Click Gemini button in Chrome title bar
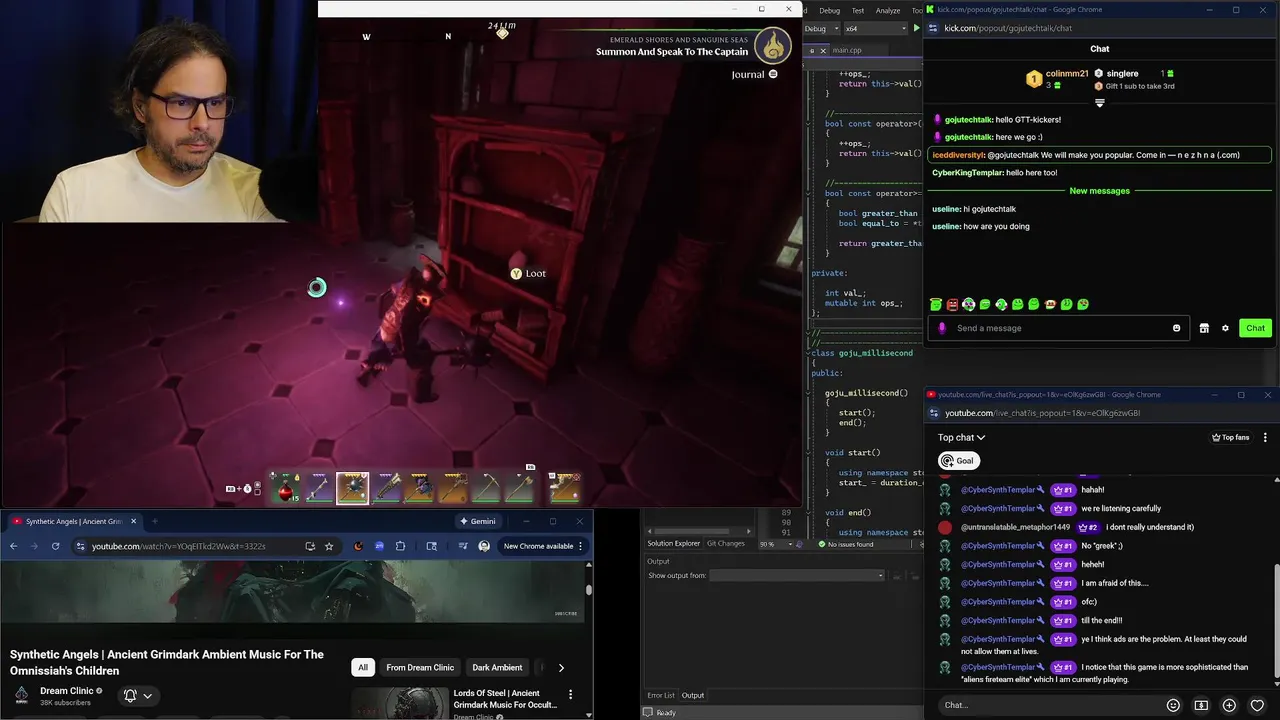The height and width of the screenshot is (720, 1280). (x=477, y=521)
